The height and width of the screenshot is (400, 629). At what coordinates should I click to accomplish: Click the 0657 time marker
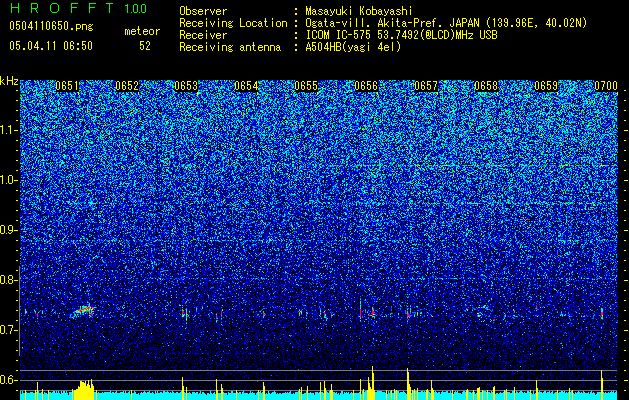coord(426,86)
